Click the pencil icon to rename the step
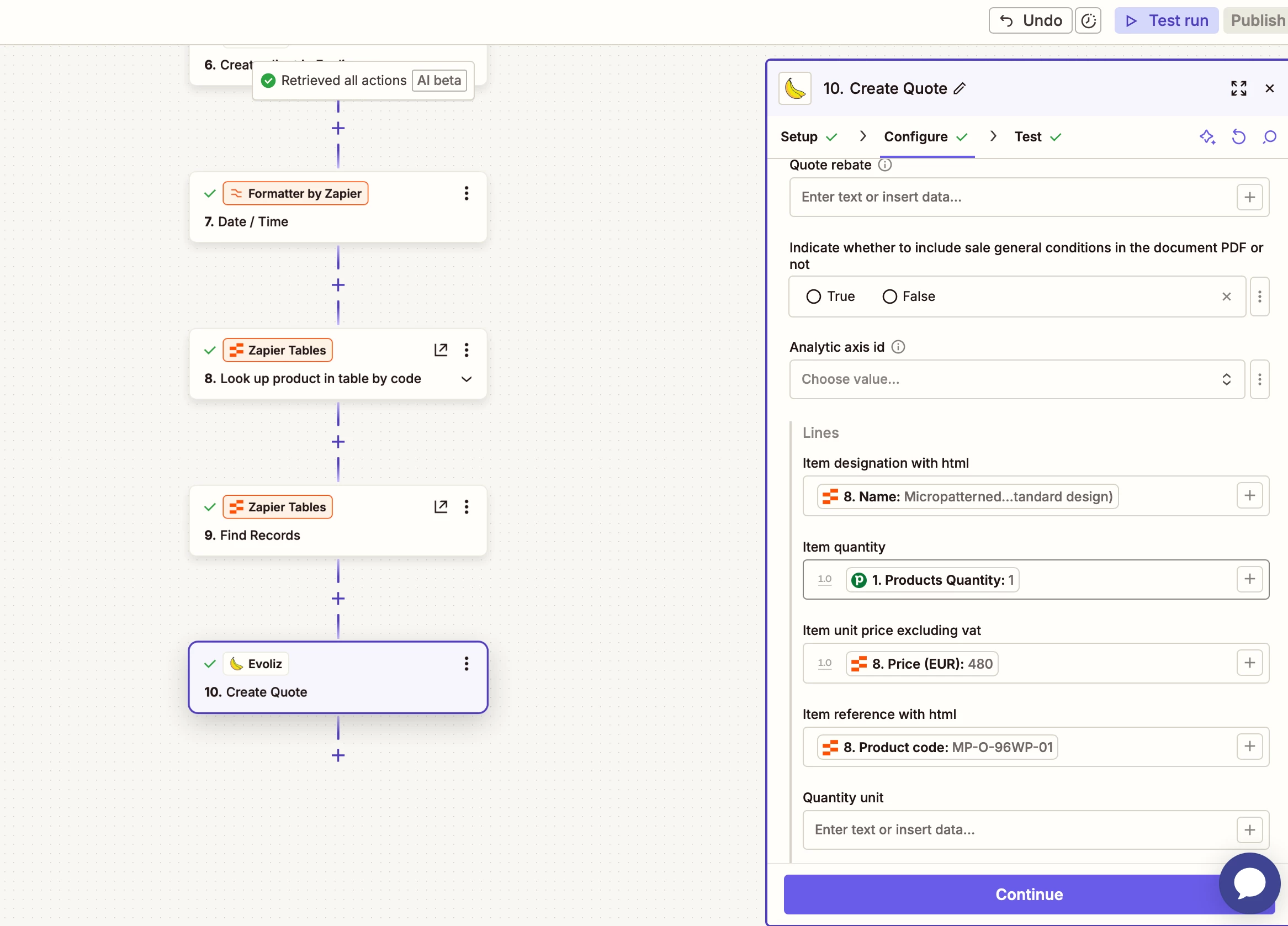1288x926 pixels. click(x=959, y=88)
